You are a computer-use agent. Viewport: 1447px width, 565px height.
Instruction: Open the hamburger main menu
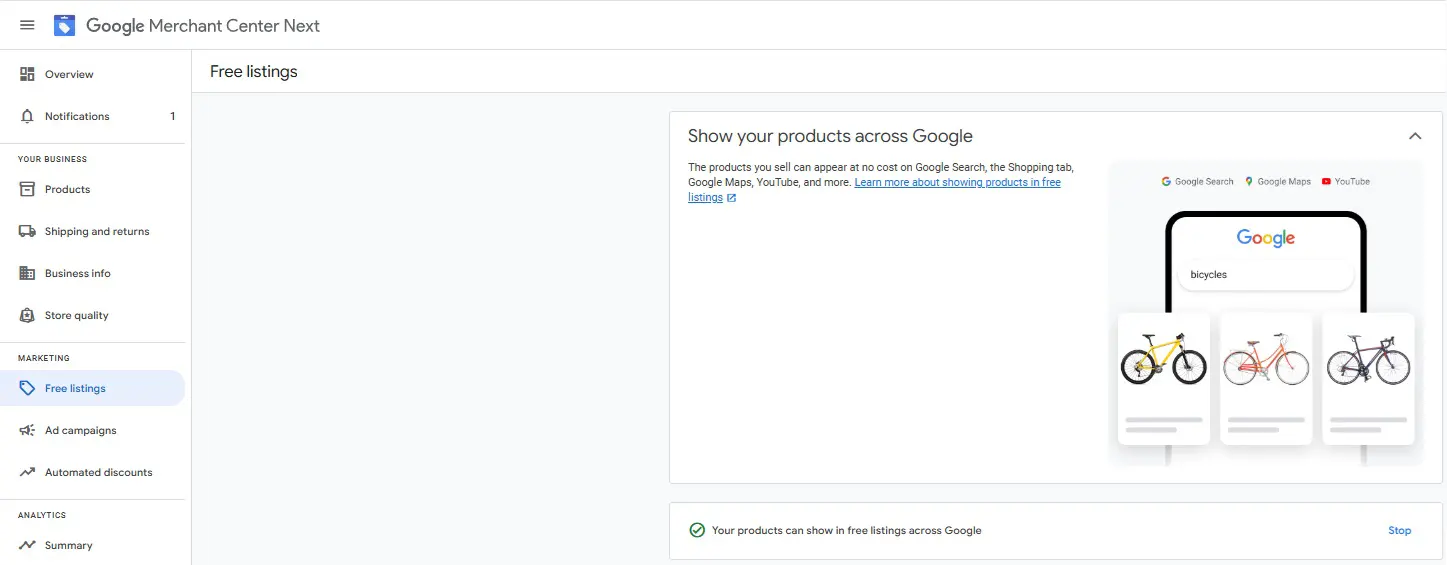tap(27, 25)
